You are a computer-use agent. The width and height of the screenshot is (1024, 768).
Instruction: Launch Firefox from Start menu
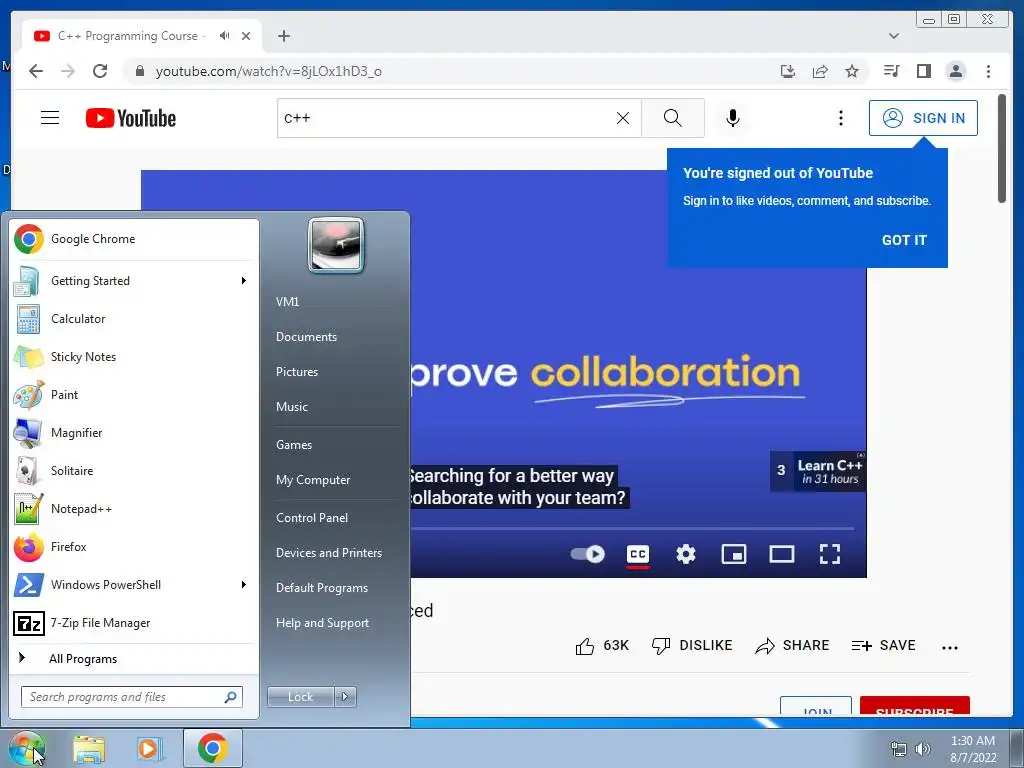pyautogui.click(x=133, y=547)
